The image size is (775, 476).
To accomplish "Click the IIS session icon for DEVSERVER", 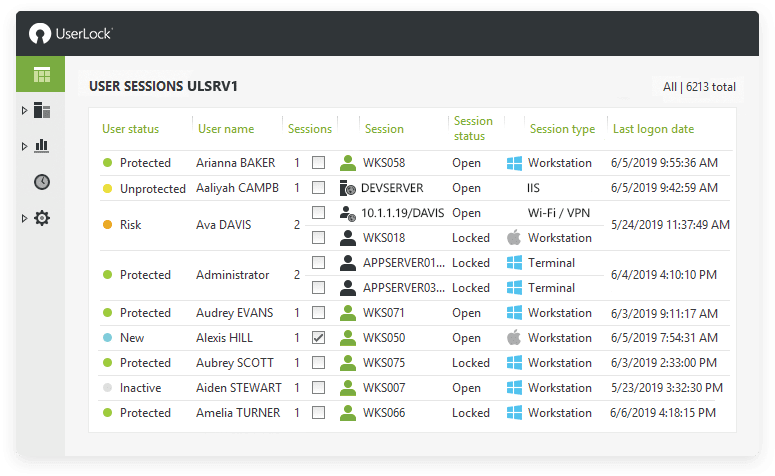I will [347, 188].
